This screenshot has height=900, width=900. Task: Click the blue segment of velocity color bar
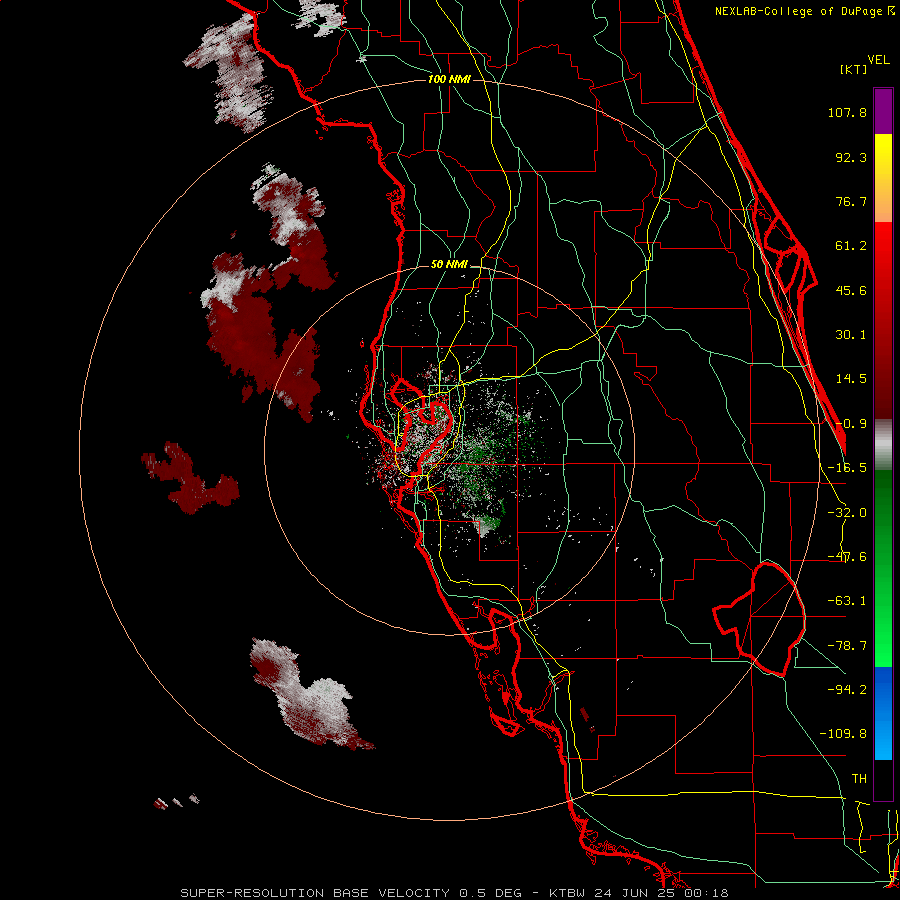pyautogui.click(x=883, y=713)
